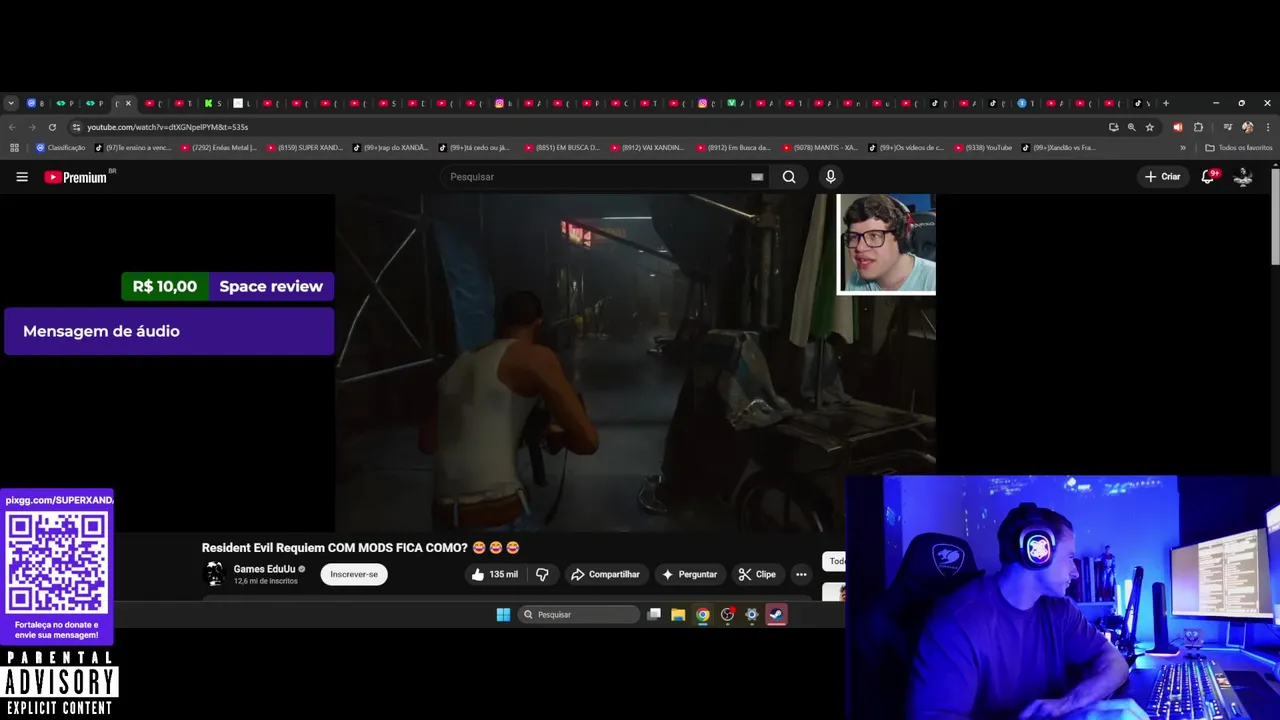Image resolution: width=1280 pixels, height=720 pixels.
Task: Click the video title Resident Evil Requiem
Action: (360, 547)
